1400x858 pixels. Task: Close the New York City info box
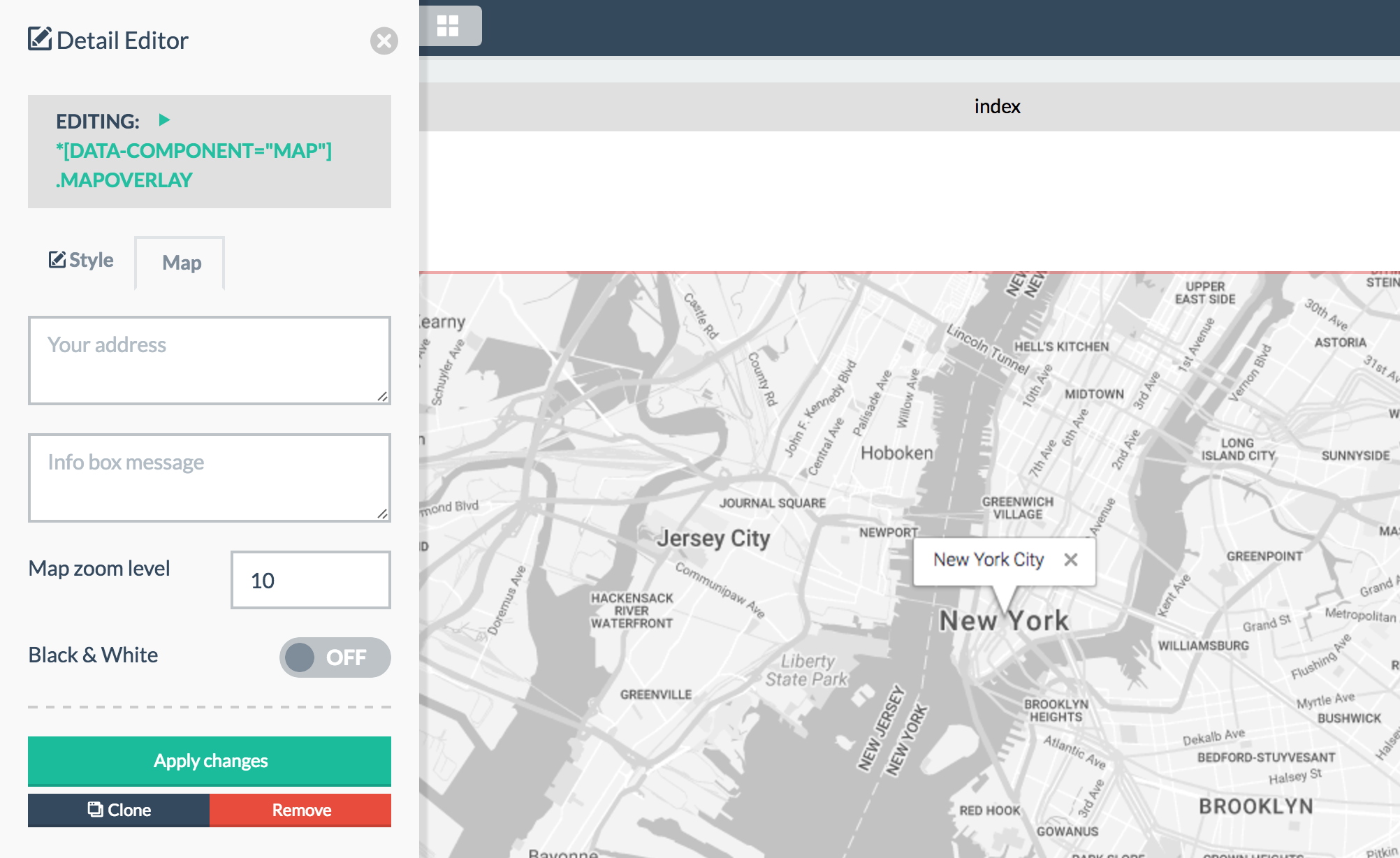[1071, 560]
